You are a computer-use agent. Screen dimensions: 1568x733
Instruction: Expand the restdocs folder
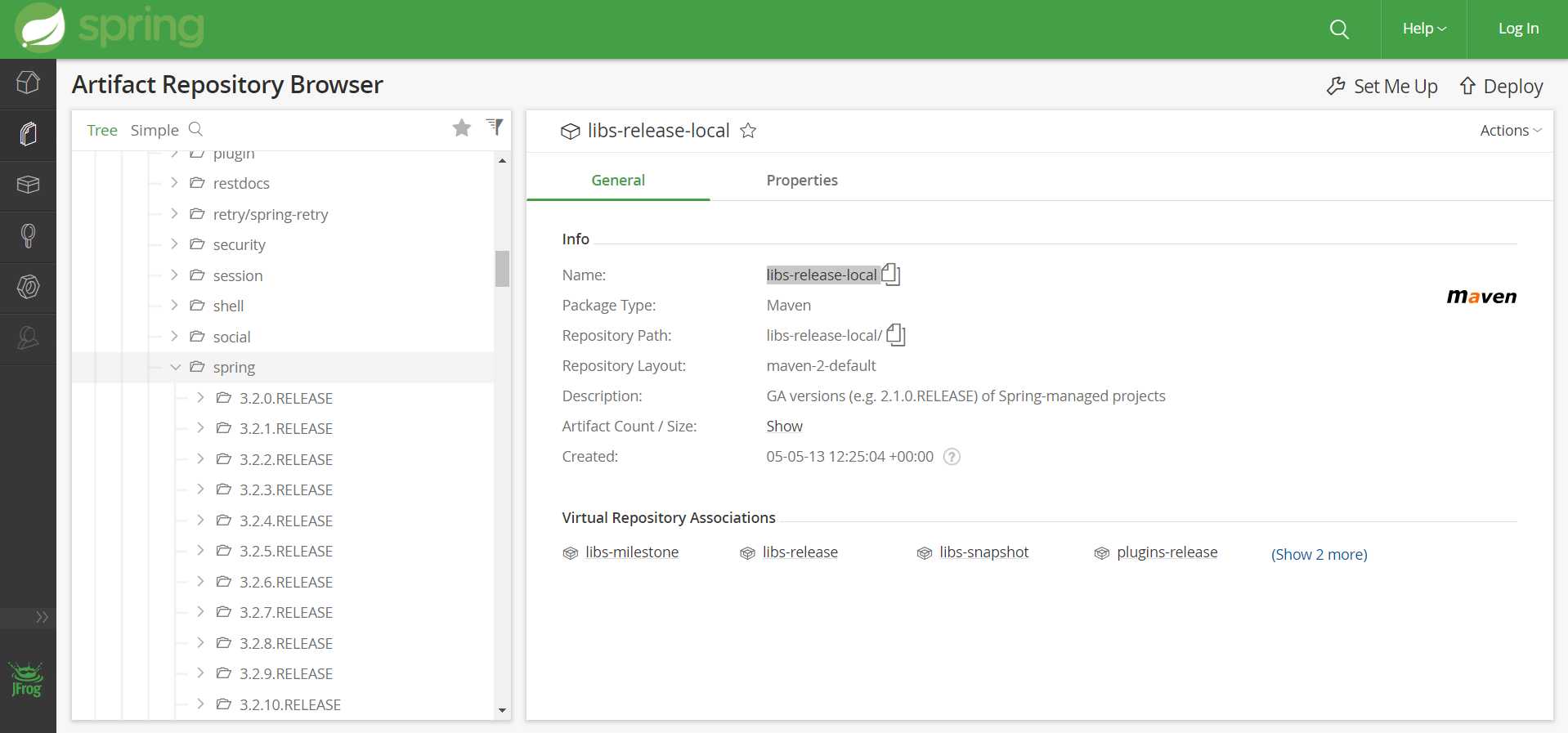point(174,182)
